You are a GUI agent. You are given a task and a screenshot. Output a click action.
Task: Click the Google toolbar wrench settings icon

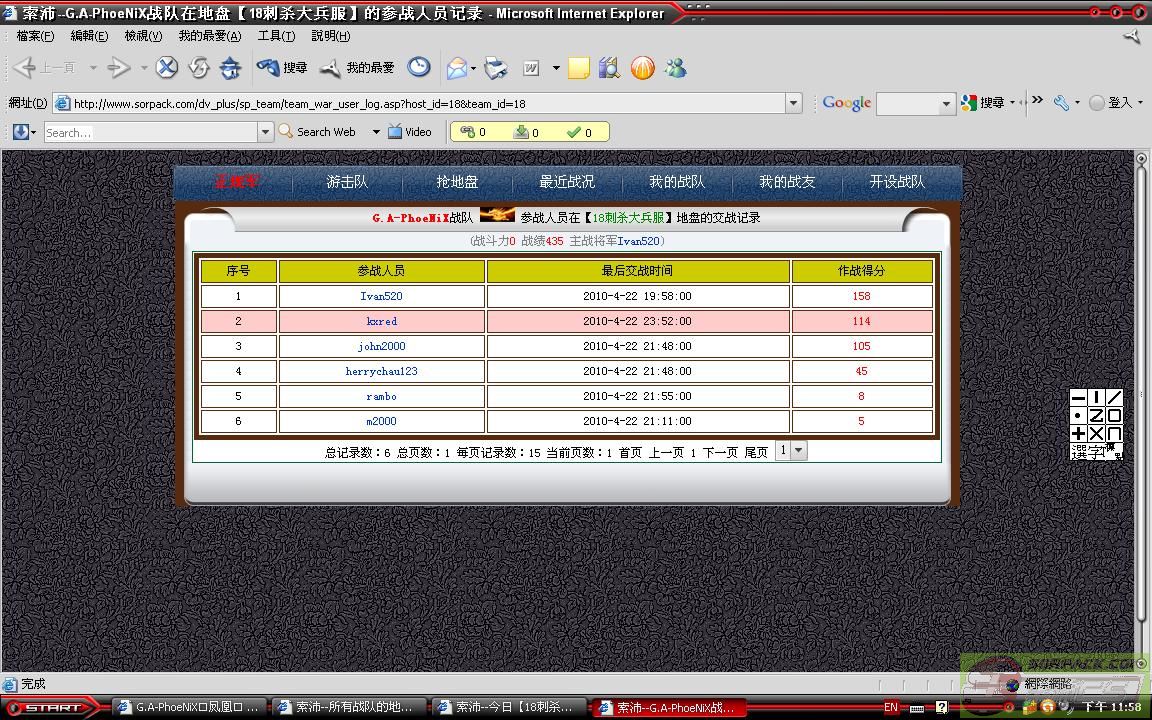[x=1061, y=102]
